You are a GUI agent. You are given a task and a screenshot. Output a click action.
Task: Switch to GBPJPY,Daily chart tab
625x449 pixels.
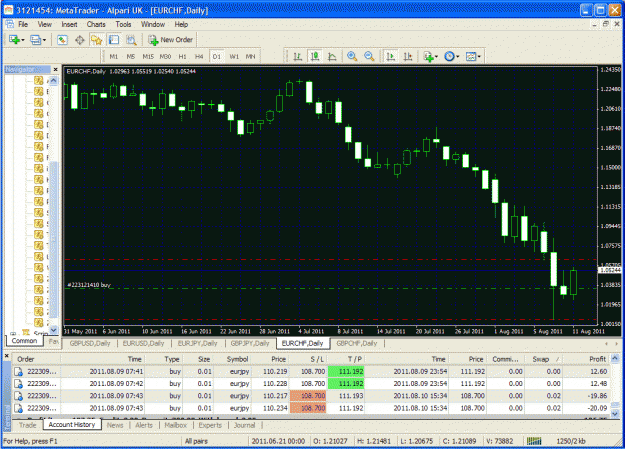(x=250, y=343)
